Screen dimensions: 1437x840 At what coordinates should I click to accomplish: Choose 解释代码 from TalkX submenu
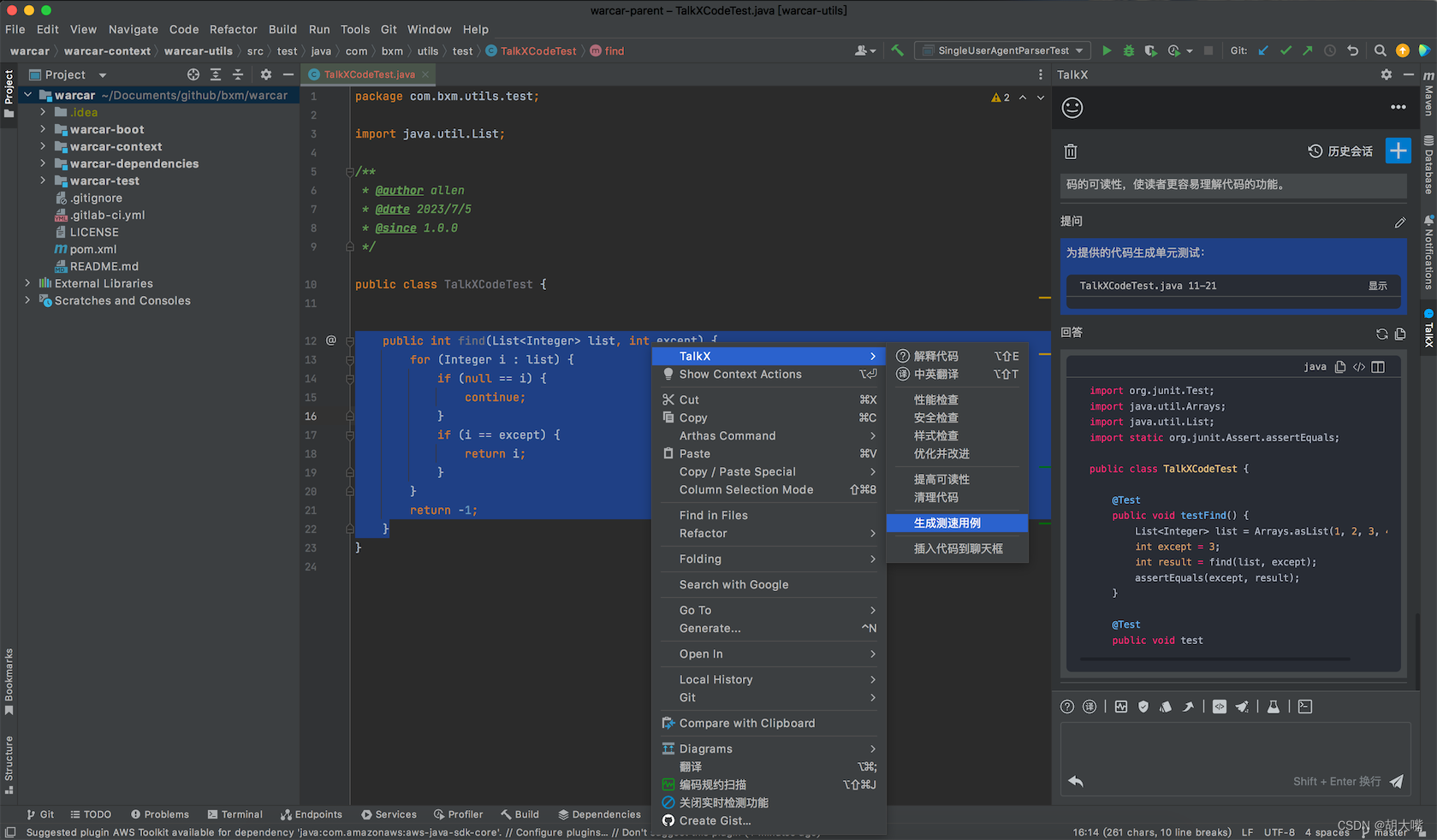click(x=958, y=356)
